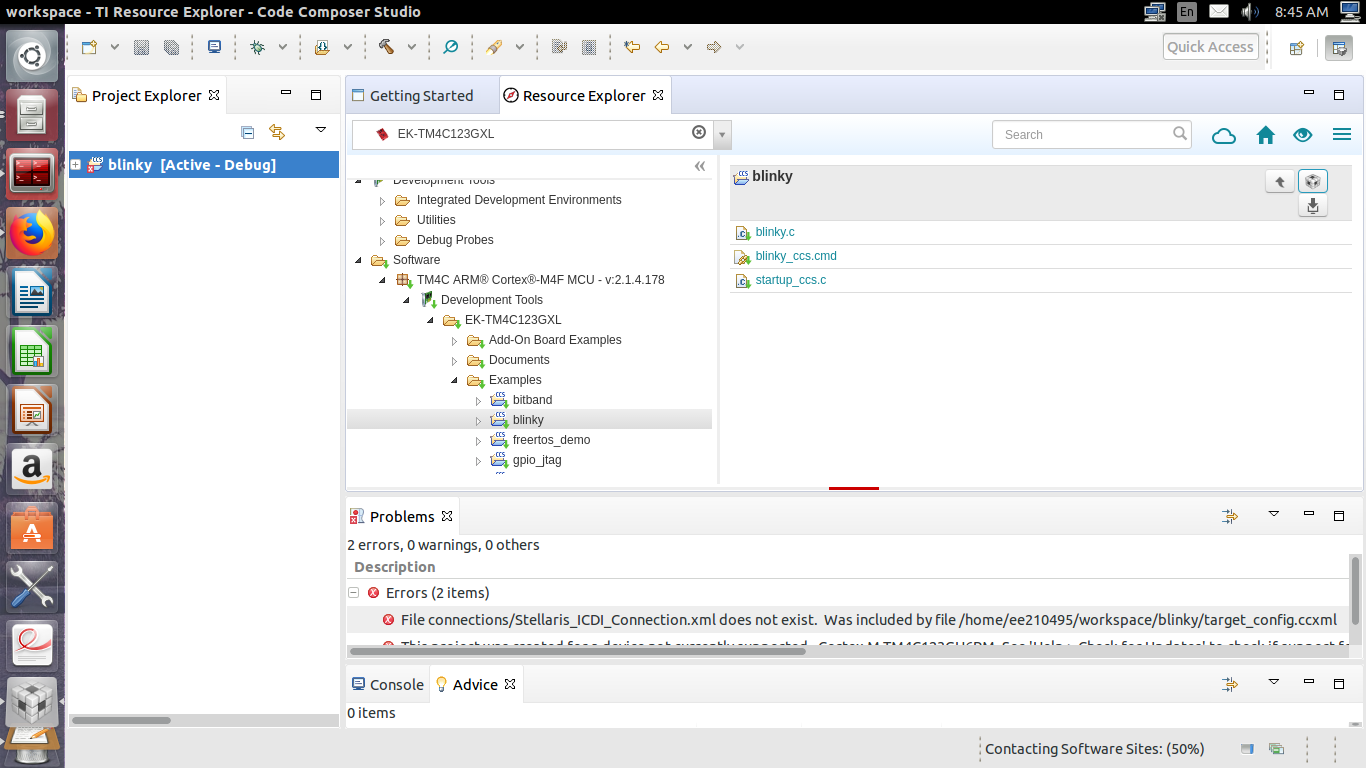Select the gpio_jtag example in tree
This screenshot has height=768, width=1366.
[x=537, y=460]
